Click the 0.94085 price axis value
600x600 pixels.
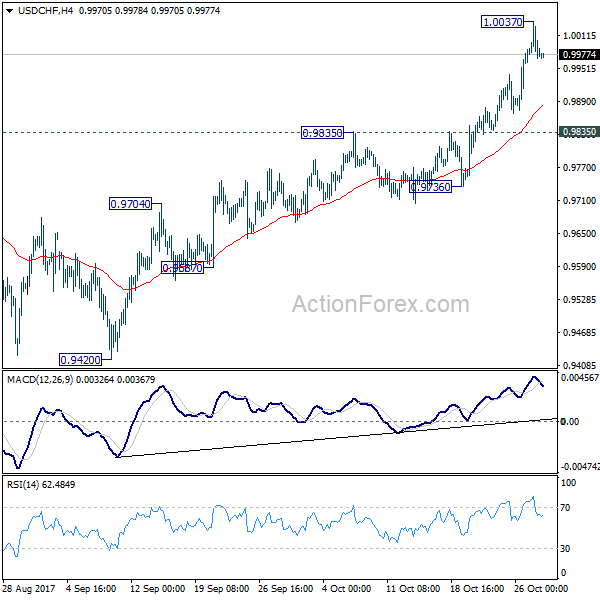pos(579,365)
